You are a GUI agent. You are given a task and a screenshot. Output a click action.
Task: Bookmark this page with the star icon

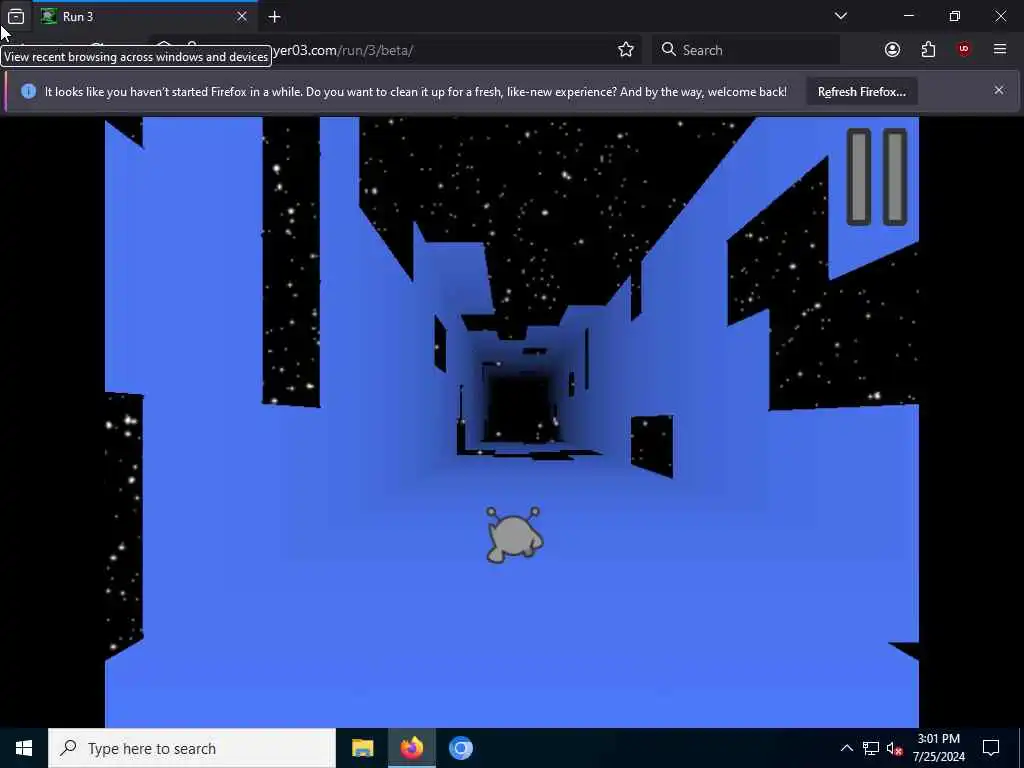pyautogui.click(x=626, y=50)
